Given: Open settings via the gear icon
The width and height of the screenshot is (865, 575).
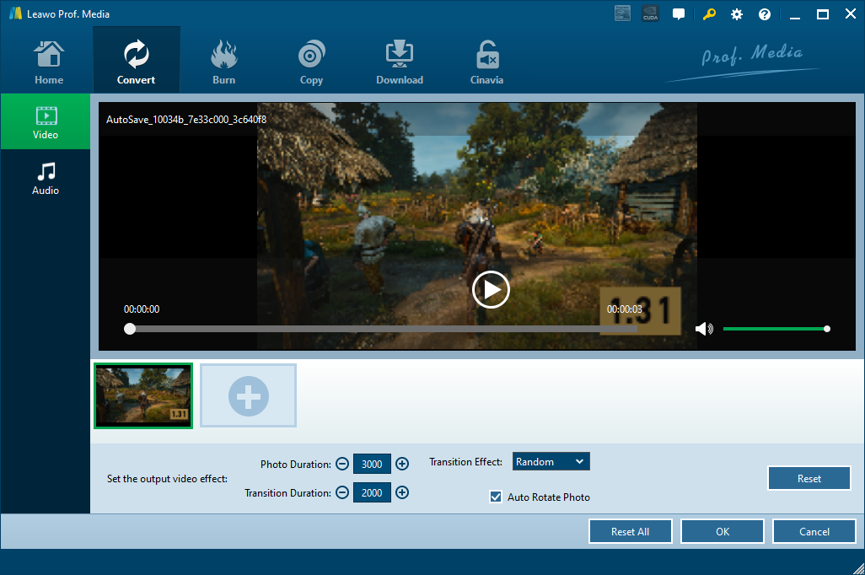Looking at the screenshot, I should (x=737, y=14).
